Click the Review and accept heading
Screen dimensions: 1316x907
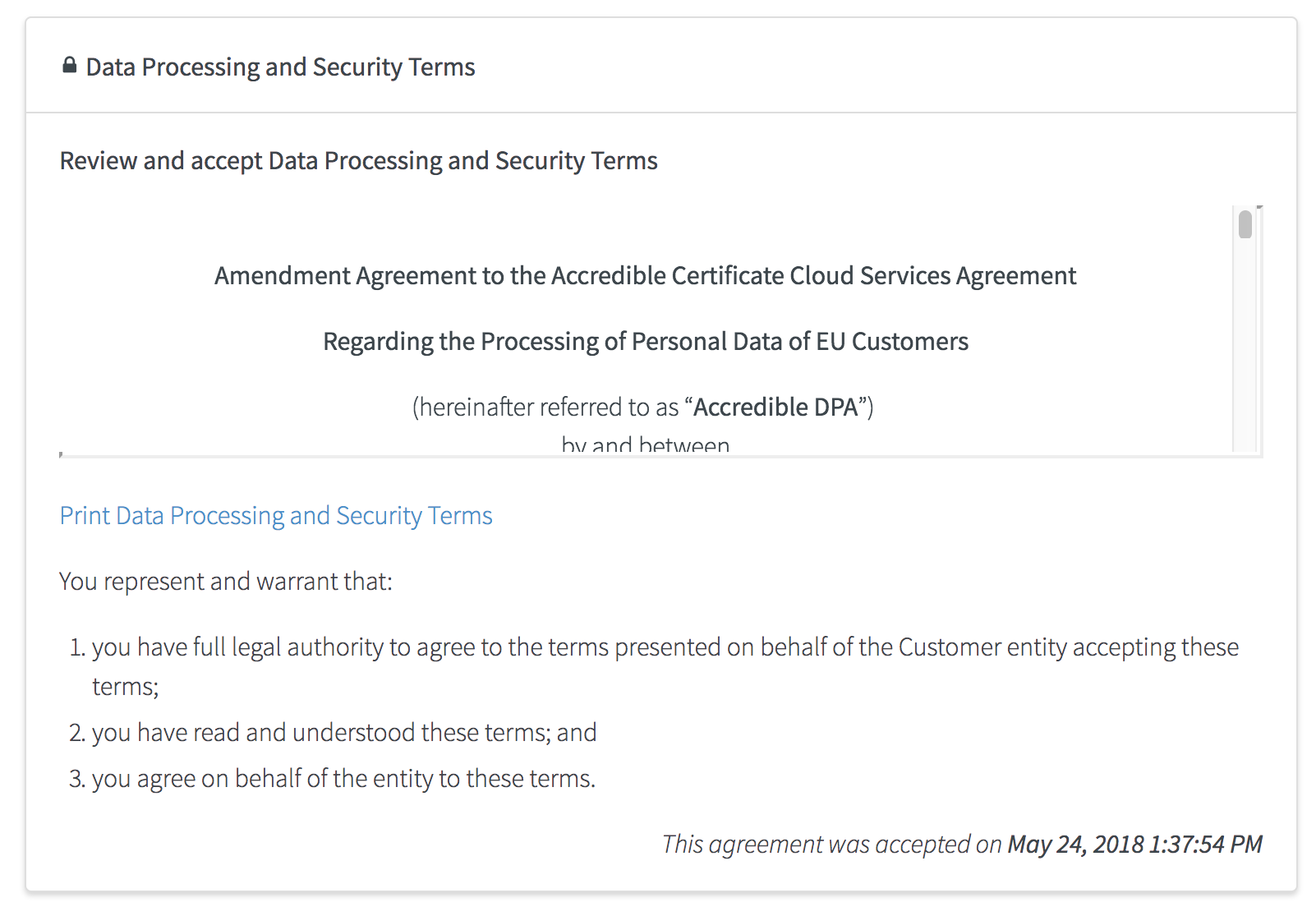click(358, 161)
